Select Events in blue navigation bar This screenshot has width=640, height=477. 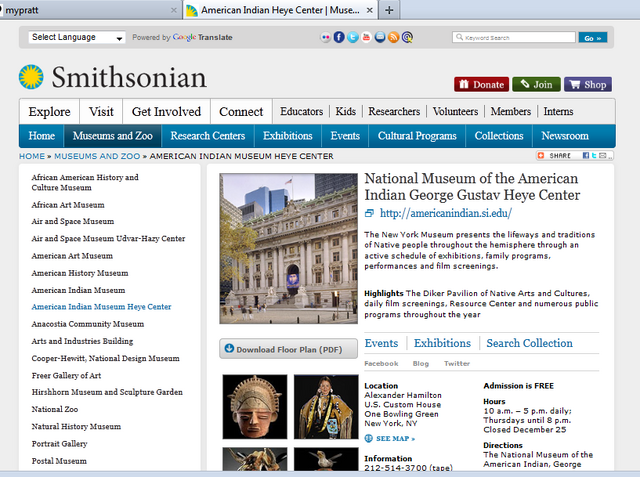click(345, 136)
